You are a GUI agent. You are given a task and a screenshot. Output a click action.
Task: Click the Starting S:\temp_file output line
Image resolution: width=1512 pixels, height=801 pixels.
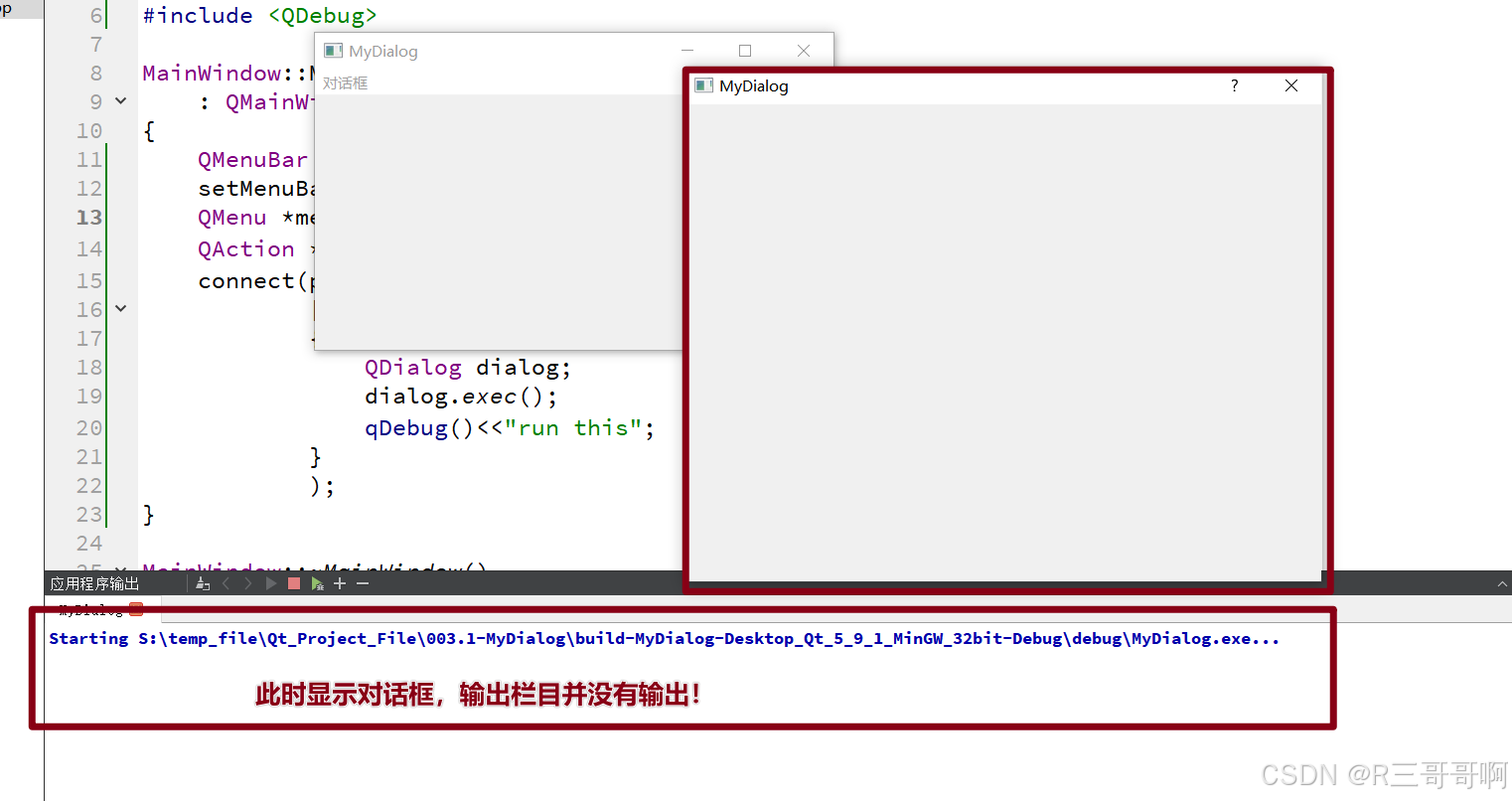665,638
